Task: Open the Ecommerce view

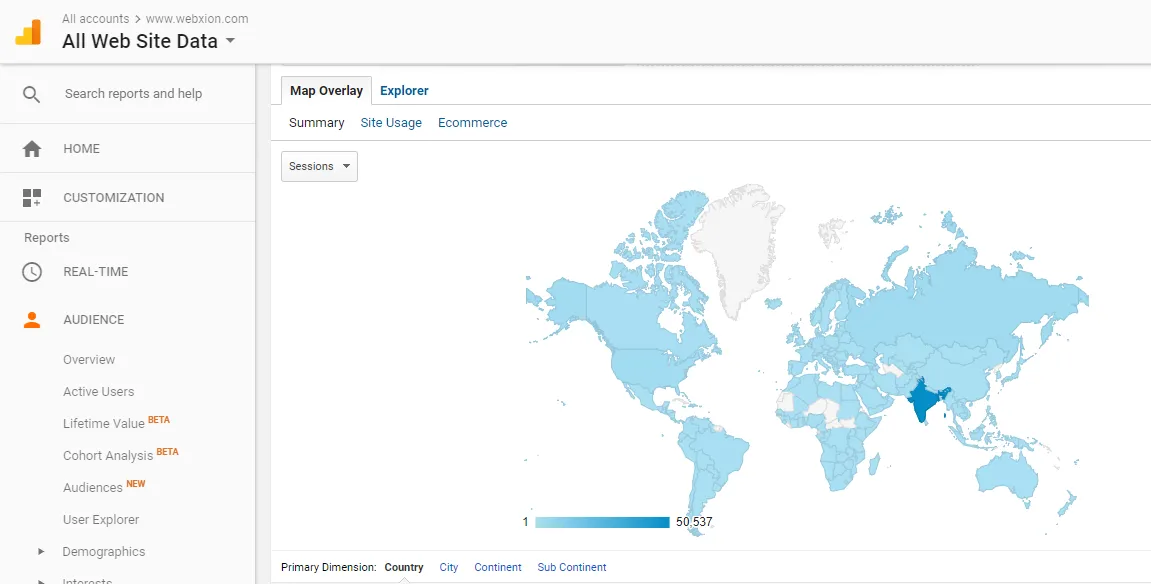Action: [472, 123]
